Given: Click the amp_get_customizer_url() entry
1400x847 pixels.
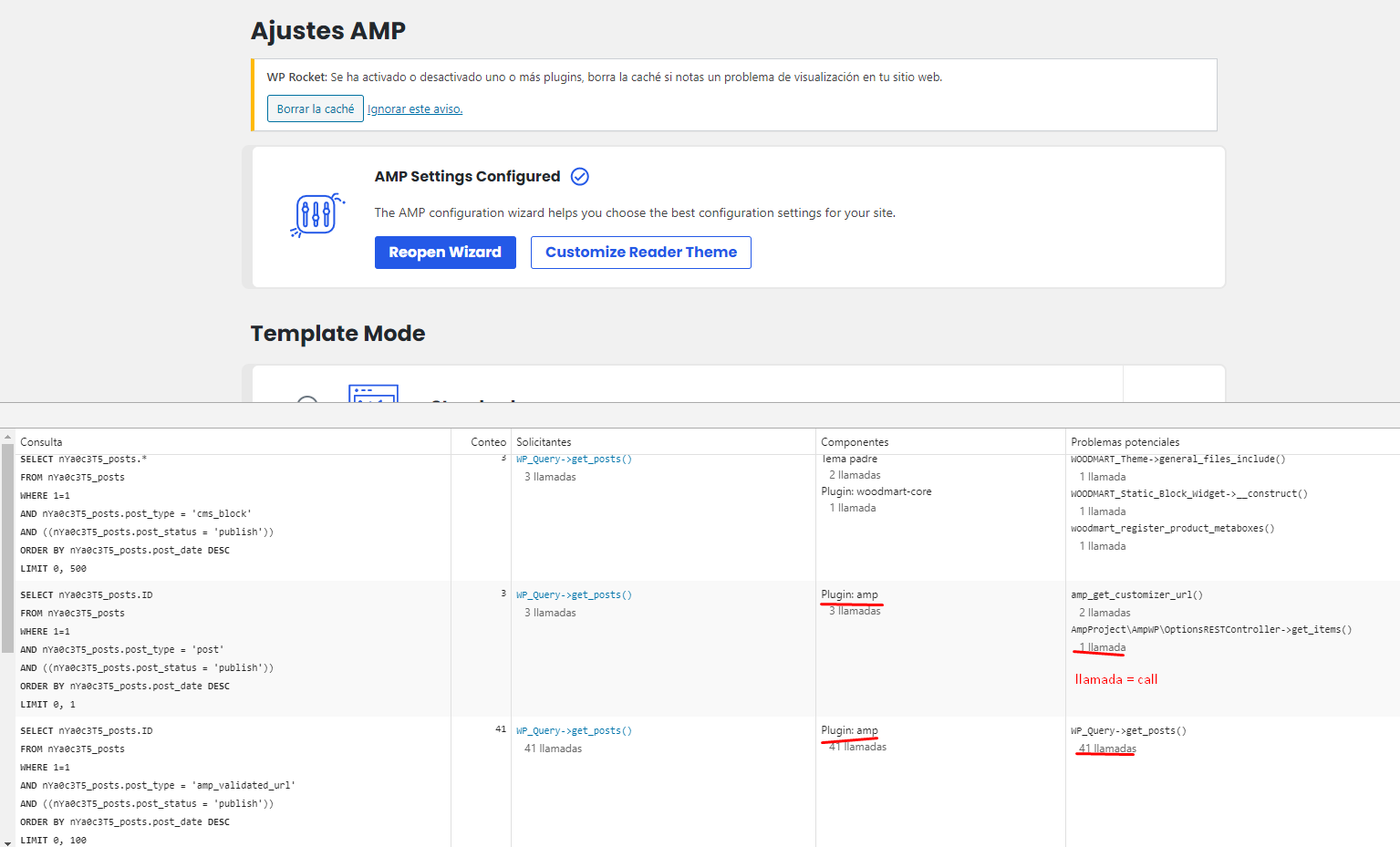Looking at the screenshot, I should 1136,595.
